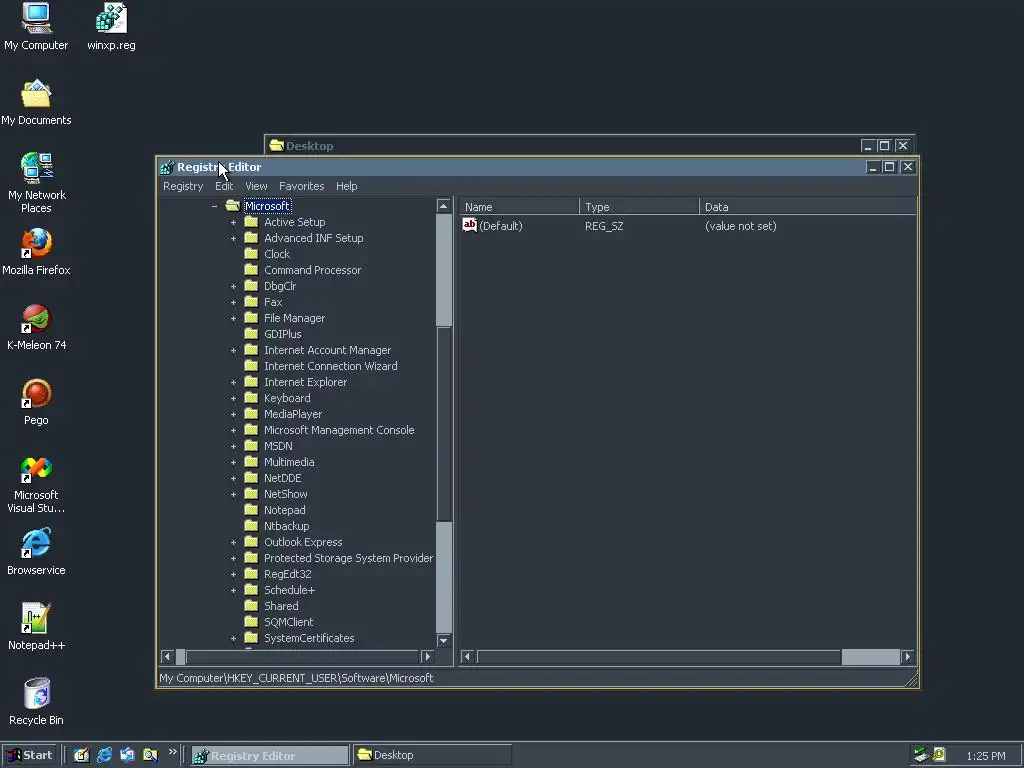
Task: Expand the File Manager key
Action: 233,318
